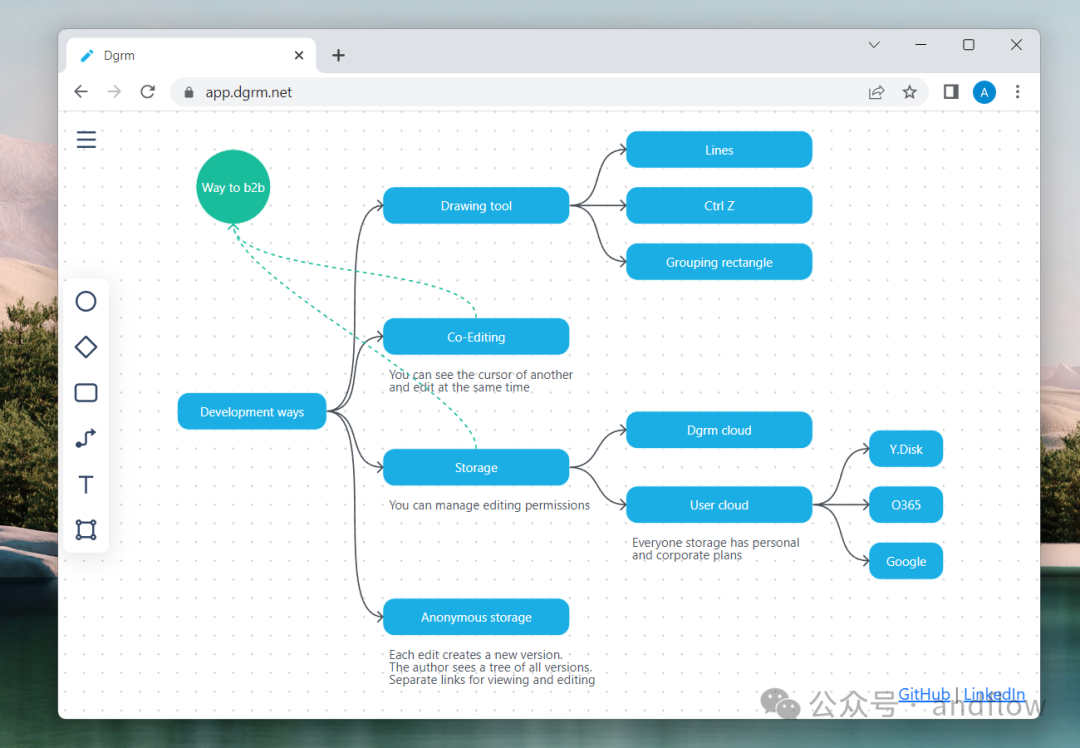
Task: Select the green Way to b2b circle
Action: point(233,187)
